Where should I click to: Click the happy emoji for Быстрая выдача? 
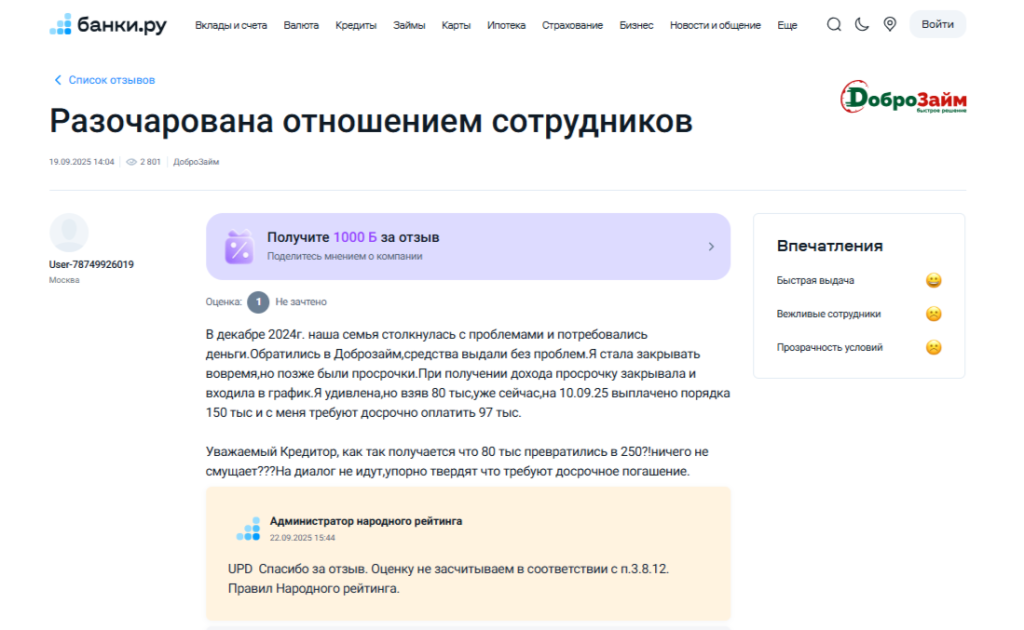933,280
